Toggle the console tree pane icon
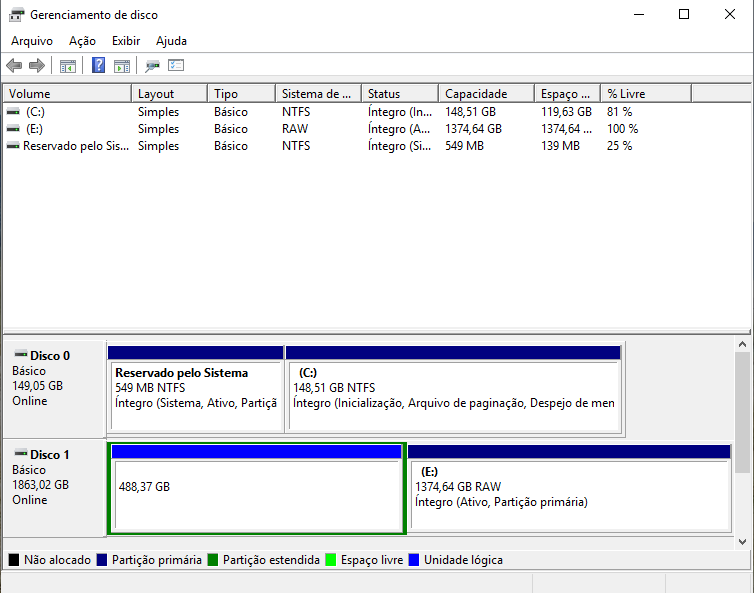 [68, 66]
